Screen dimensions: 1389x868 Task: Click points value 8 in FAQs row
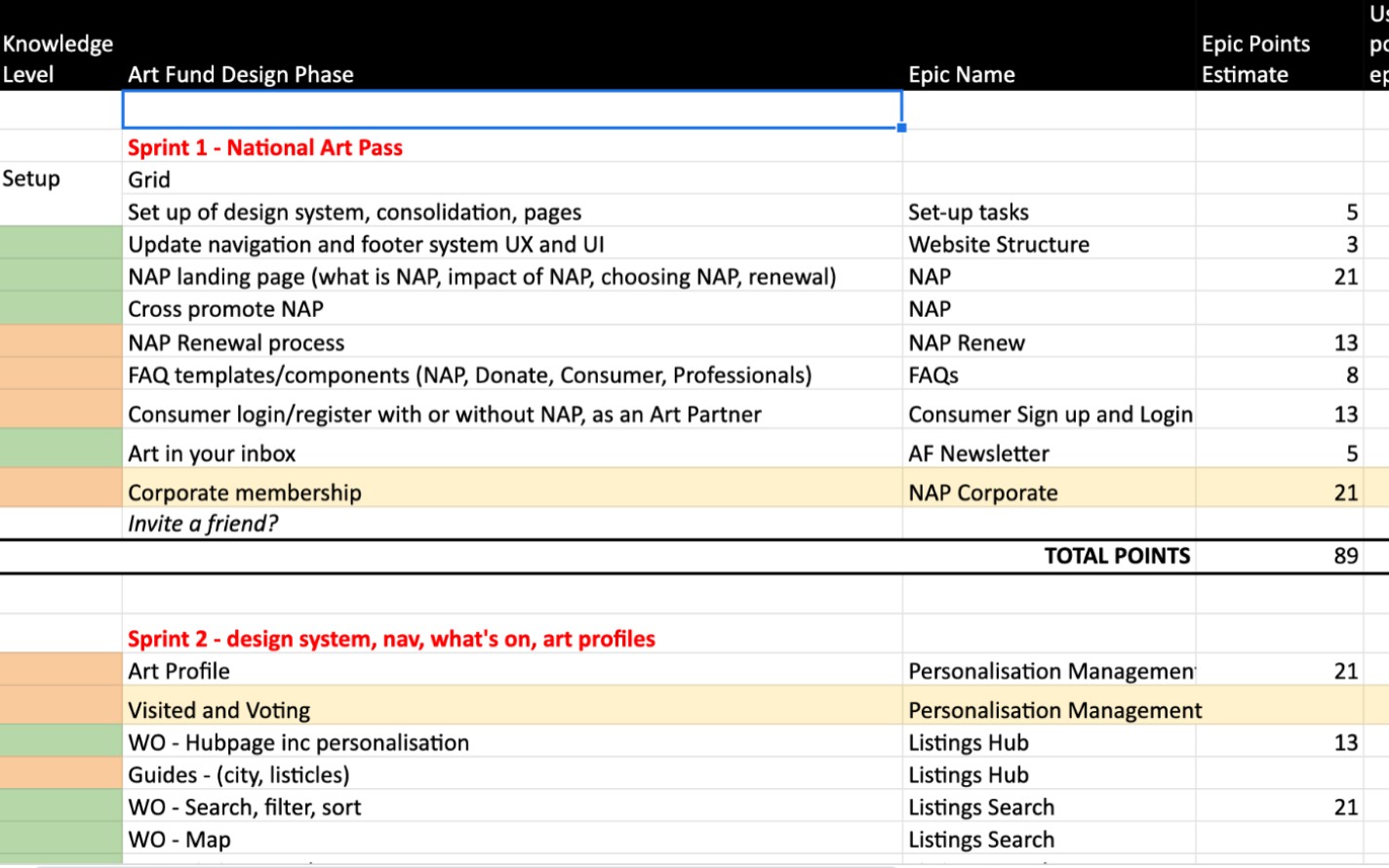coord(1280,375)
